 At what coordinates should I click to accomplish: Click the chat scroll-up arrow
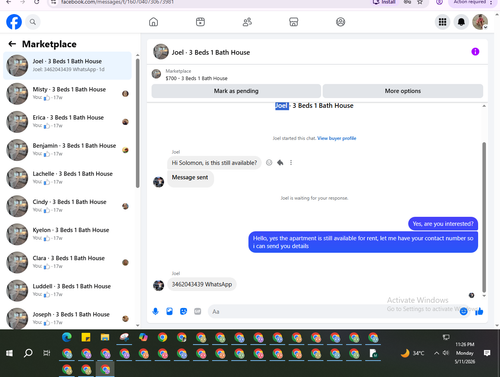click(484, 106)
